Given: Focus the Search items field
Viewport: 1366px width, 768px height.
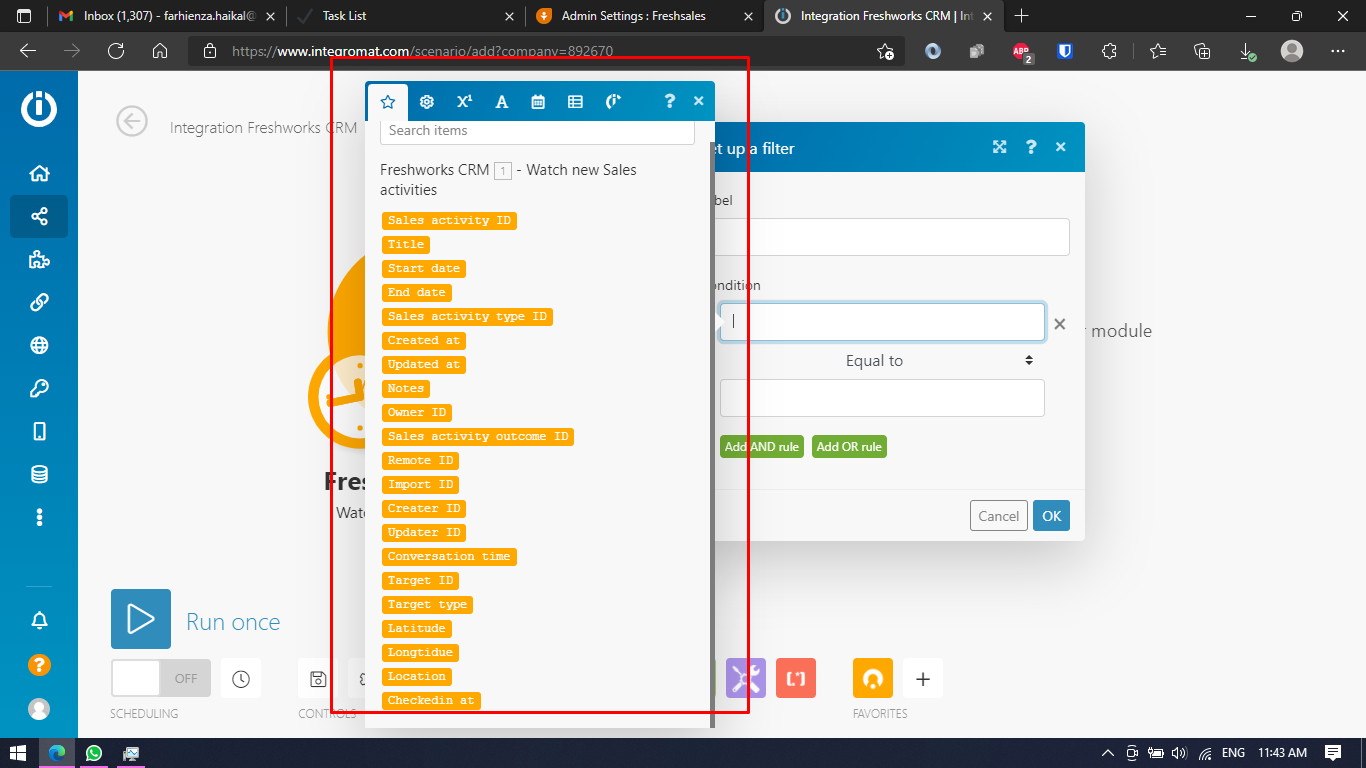Looking at the screenshot, I should pos(537,131).
